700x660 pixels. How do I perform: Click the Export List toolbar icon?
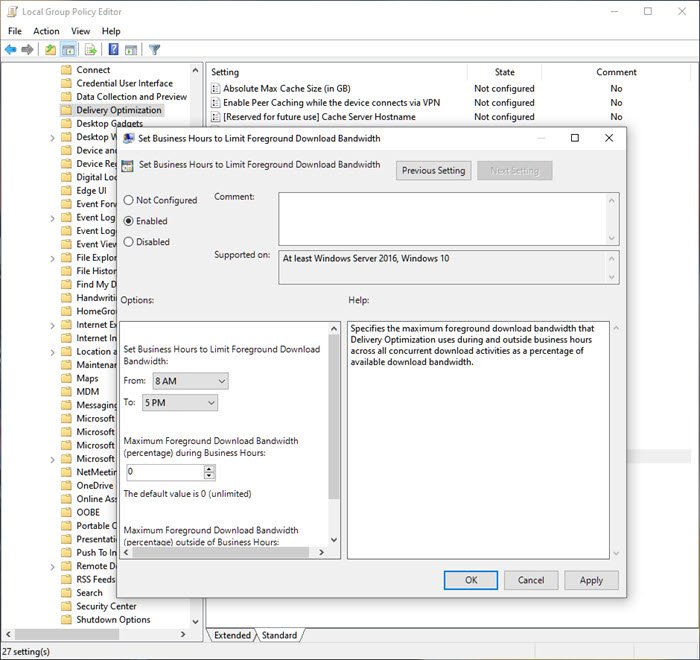coord(91,50)
